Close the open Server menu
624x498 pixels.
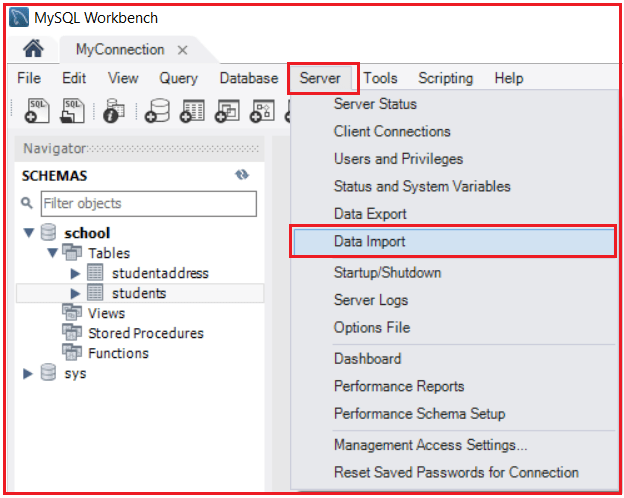pos(320,78)
